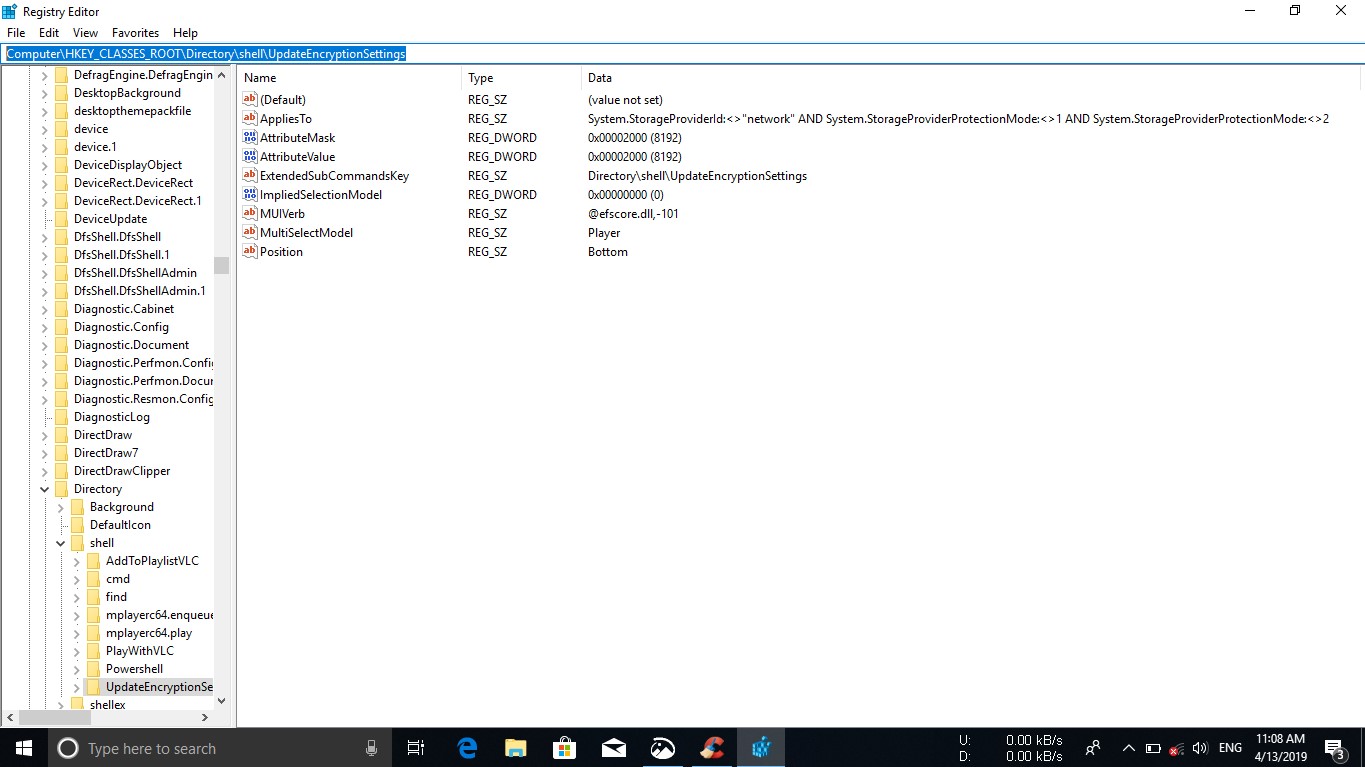Viewport: 1365px width, 767px height.
Task: Expand the shellex key
Action: [x=60, y=705]
